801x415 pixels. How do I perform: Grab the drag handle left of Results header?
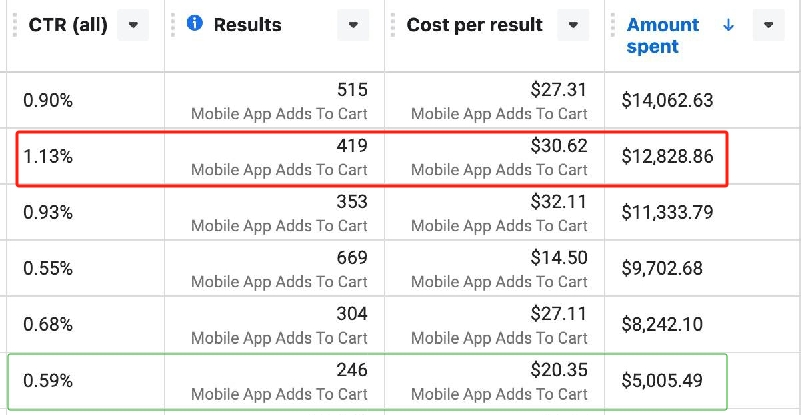pos(173,25)
